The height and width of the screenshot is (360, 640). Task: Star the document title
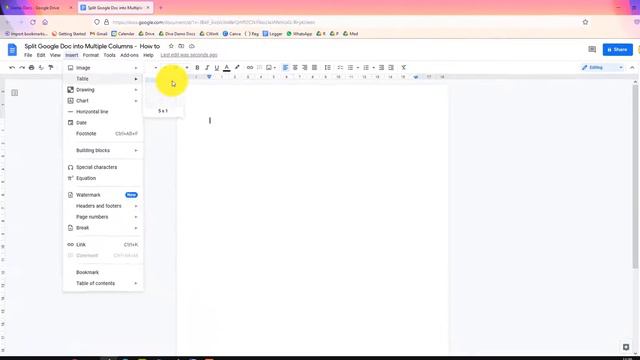(171, 46)
